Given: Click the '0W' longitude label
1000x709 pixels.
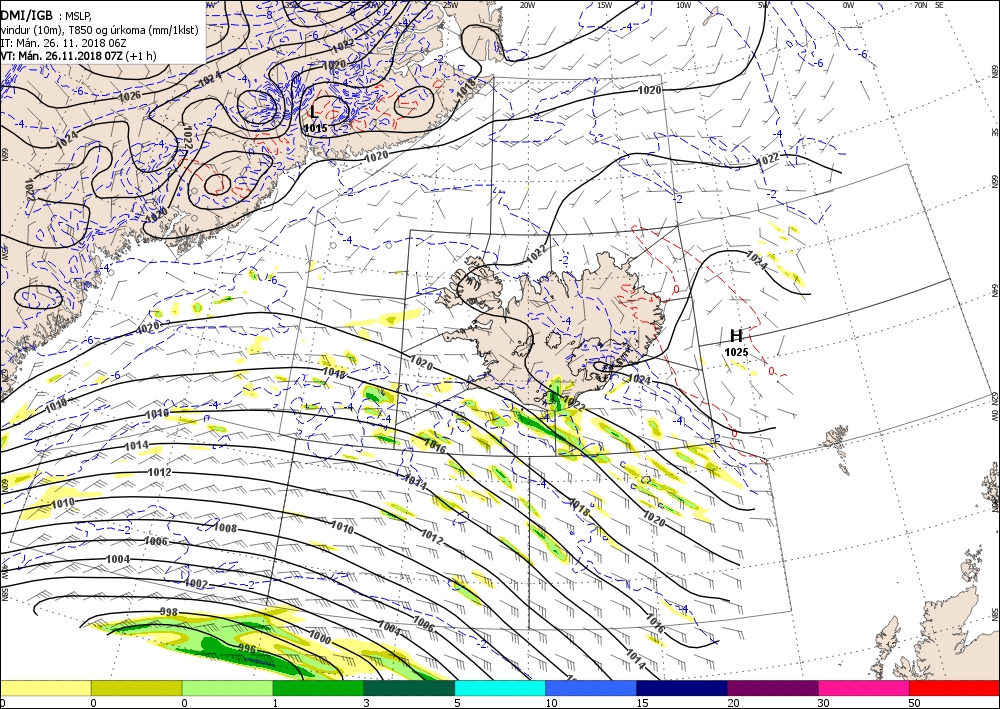Looking at the screenshot, I should [x=848, y=5].
